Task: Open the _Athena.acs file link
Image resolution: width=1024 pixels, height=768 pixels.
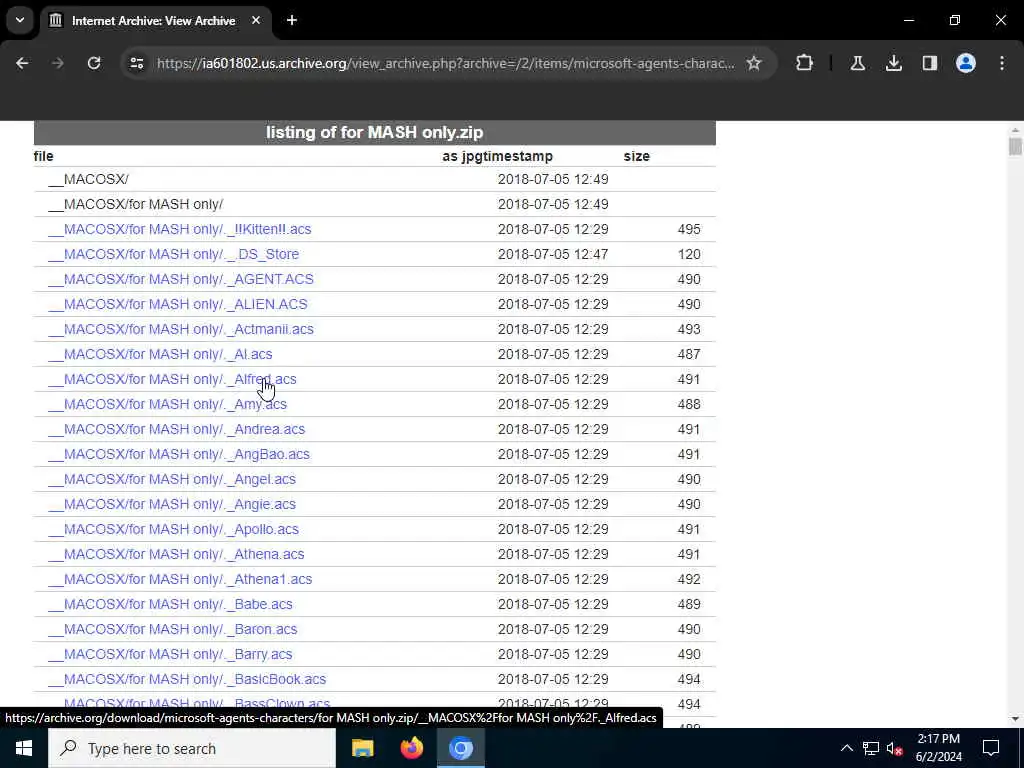Action: click(176, 554)
